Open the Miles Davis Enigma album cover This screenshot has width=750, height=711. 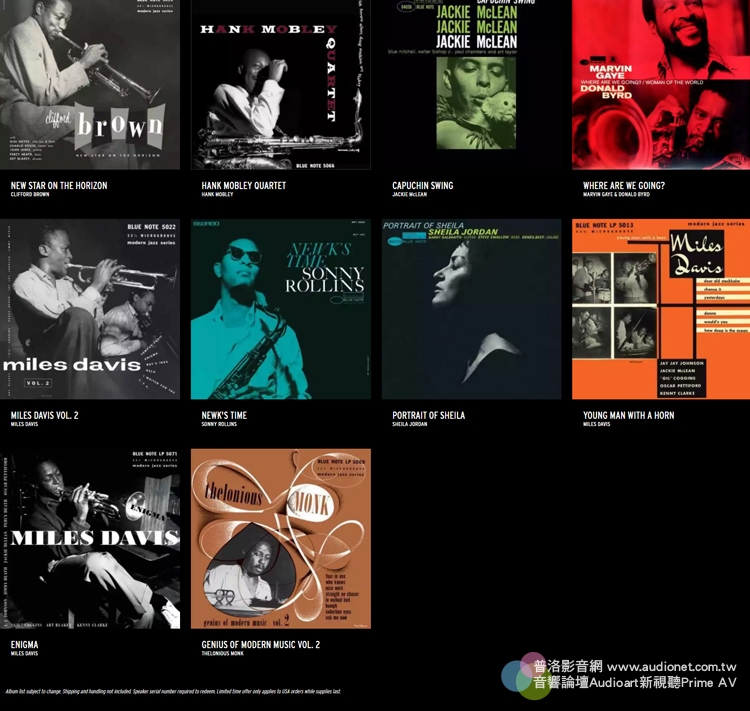point(90,539)
